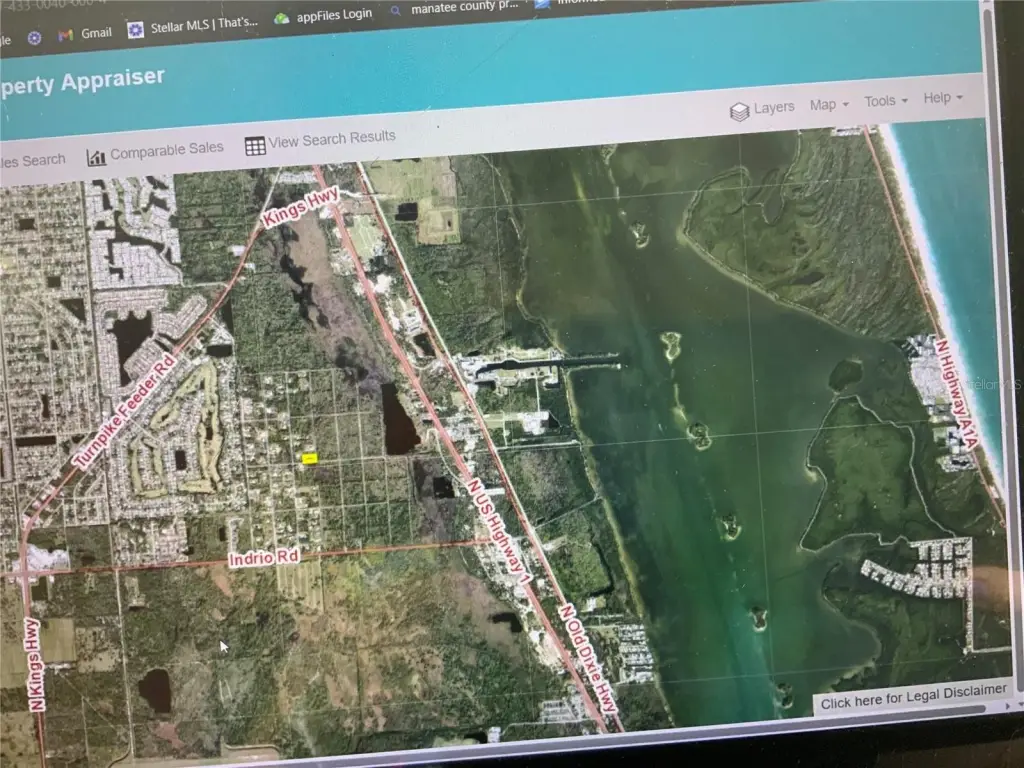This screenshot has height=768, width=1024.
Task: Open the Help dropdown menu
Action: [x=942, y=98]
